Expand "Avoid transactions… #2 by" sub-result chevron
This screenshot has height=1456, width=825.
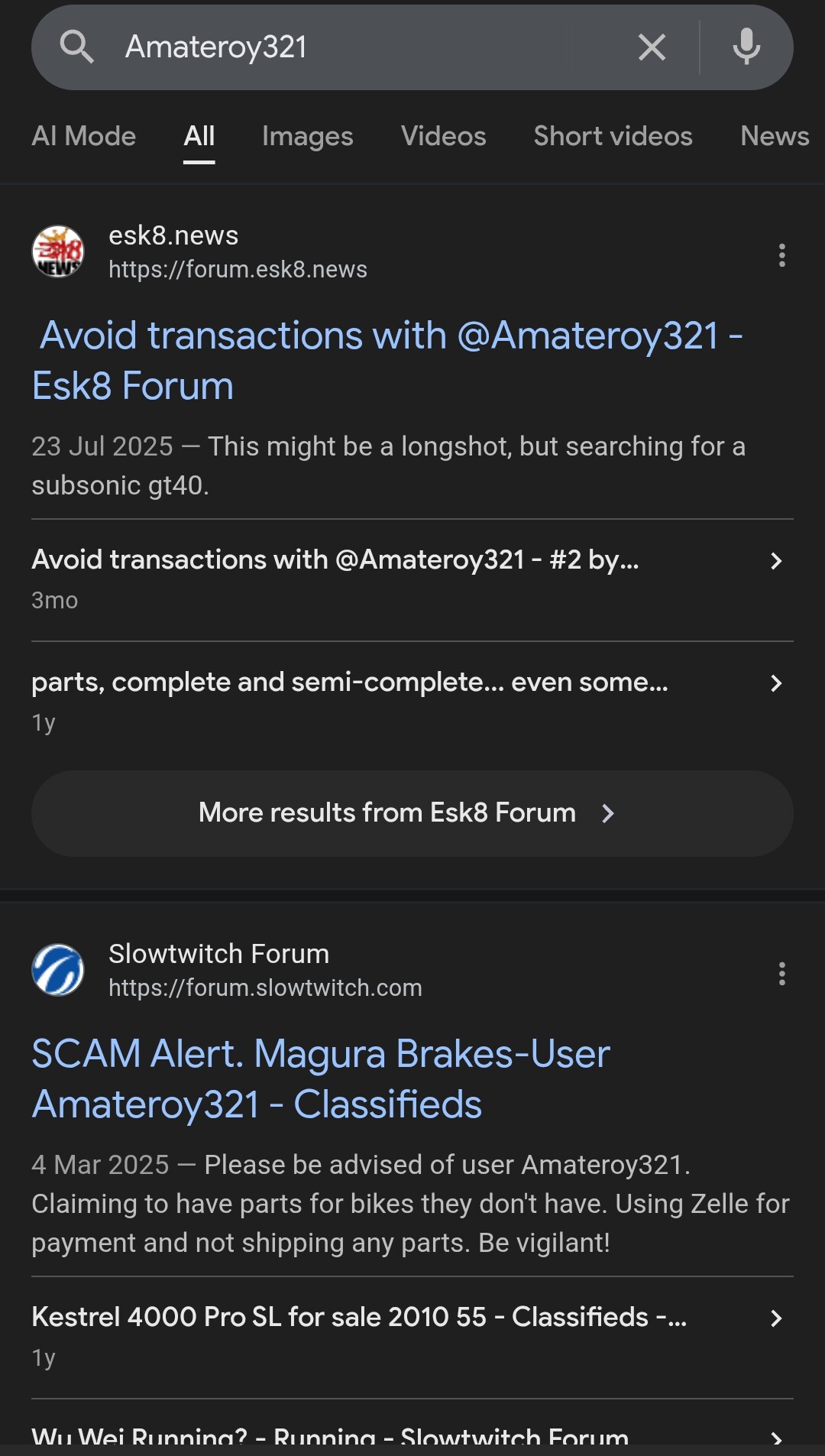776,561
